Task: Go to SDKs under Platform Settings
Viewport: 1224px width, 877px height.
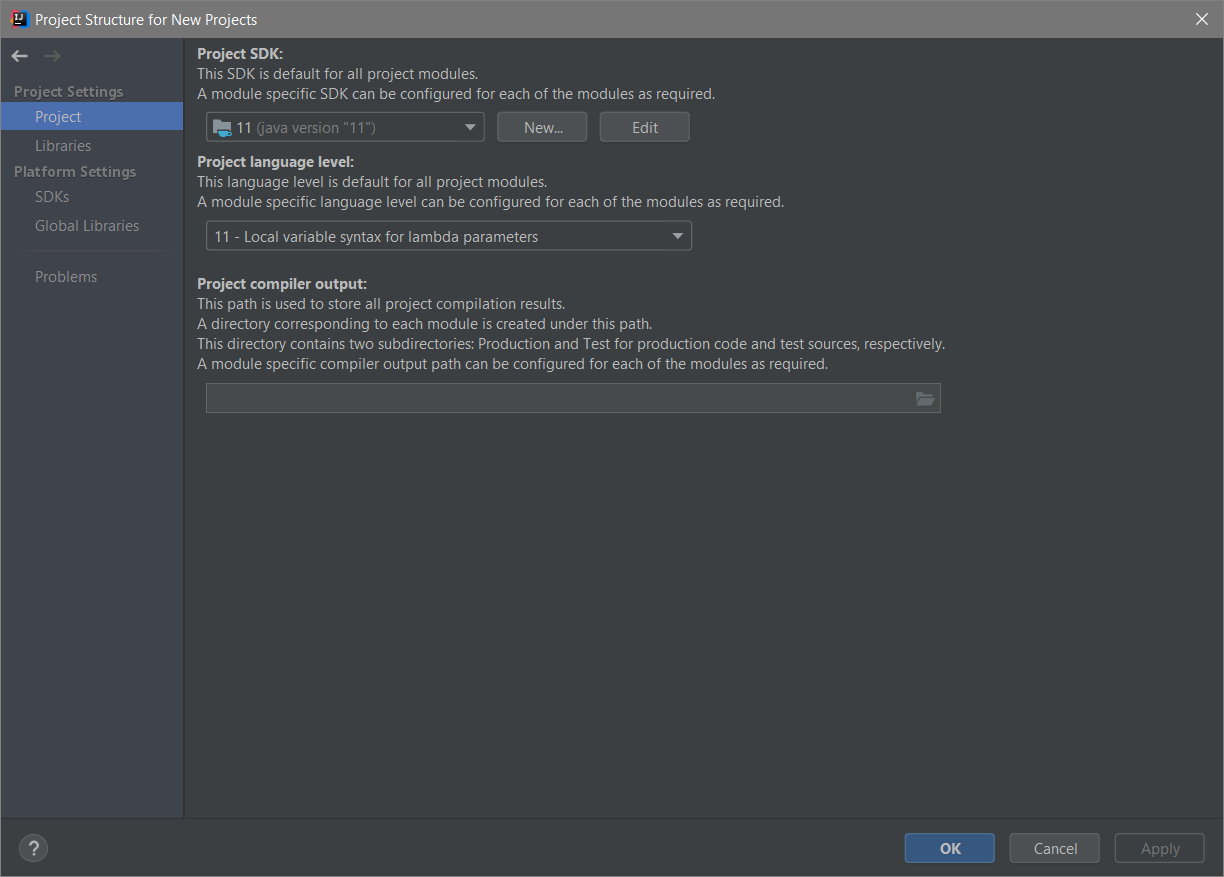Action: coord(52,197)
